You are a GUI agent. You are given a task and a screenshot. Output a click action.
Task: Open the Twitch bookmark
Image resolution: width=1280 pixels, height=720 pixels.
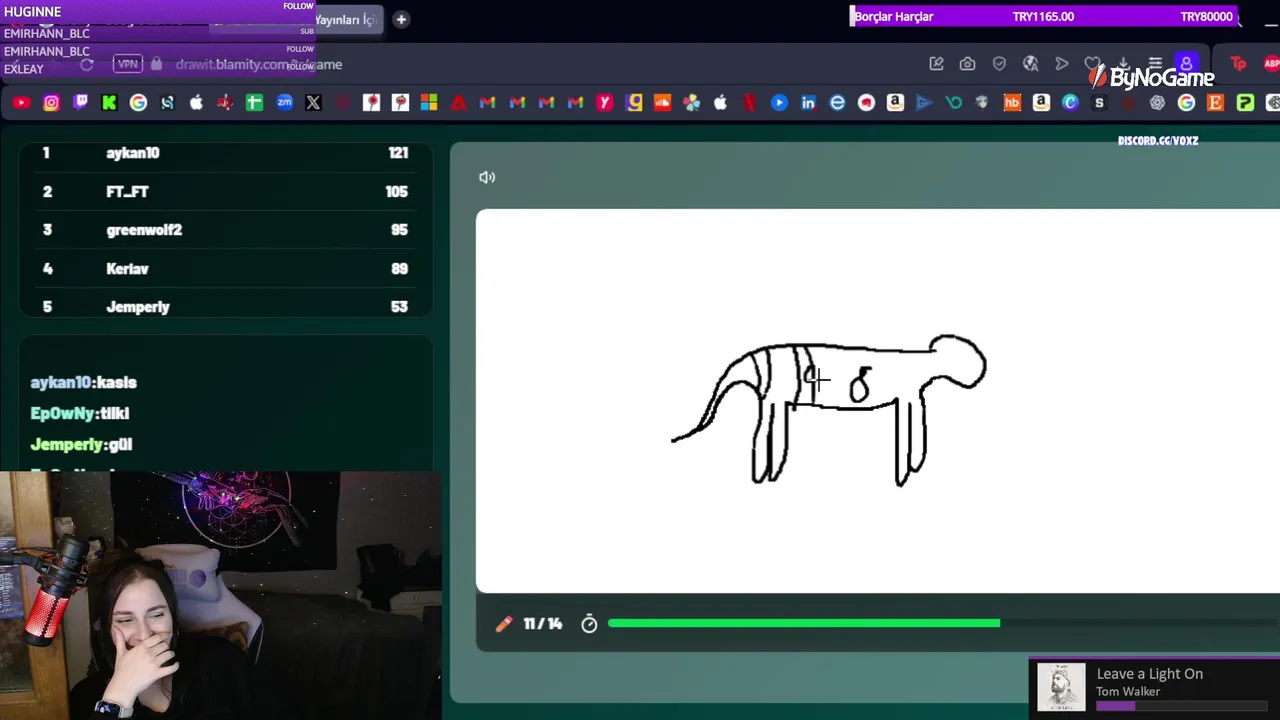point(80,102)
